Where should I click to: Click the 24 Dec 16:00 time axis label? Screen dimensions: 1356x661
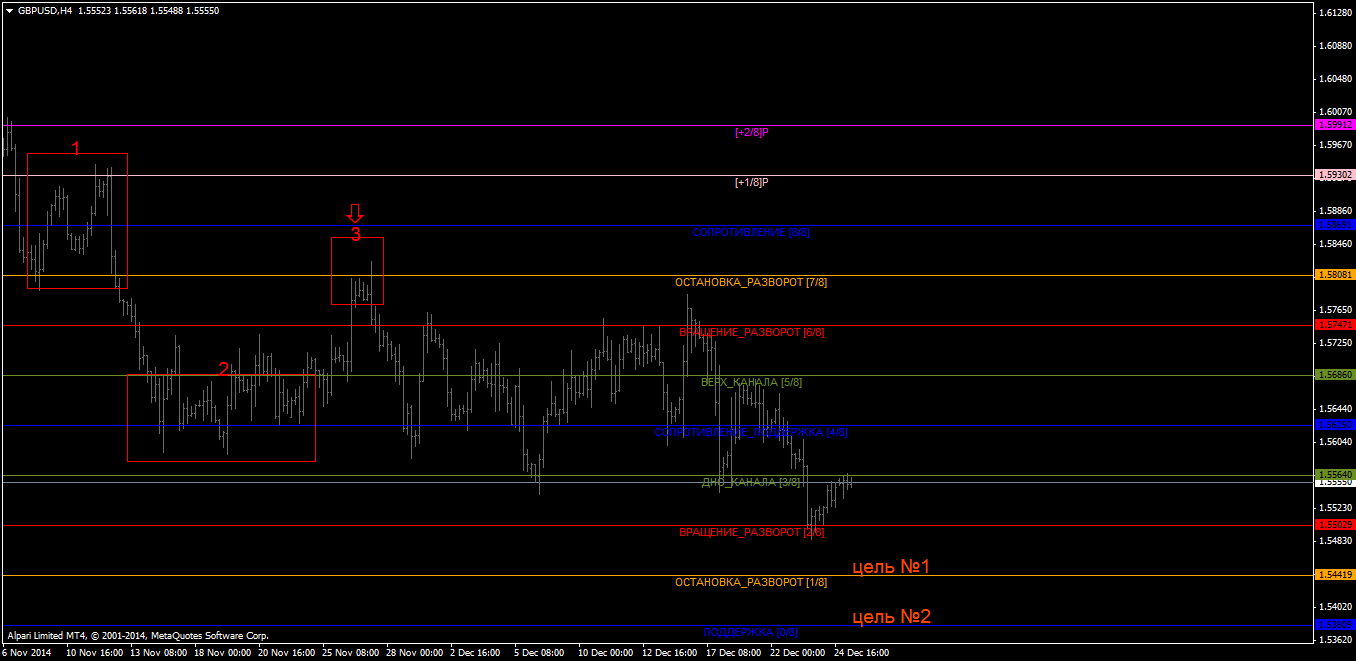pos(863,653)
